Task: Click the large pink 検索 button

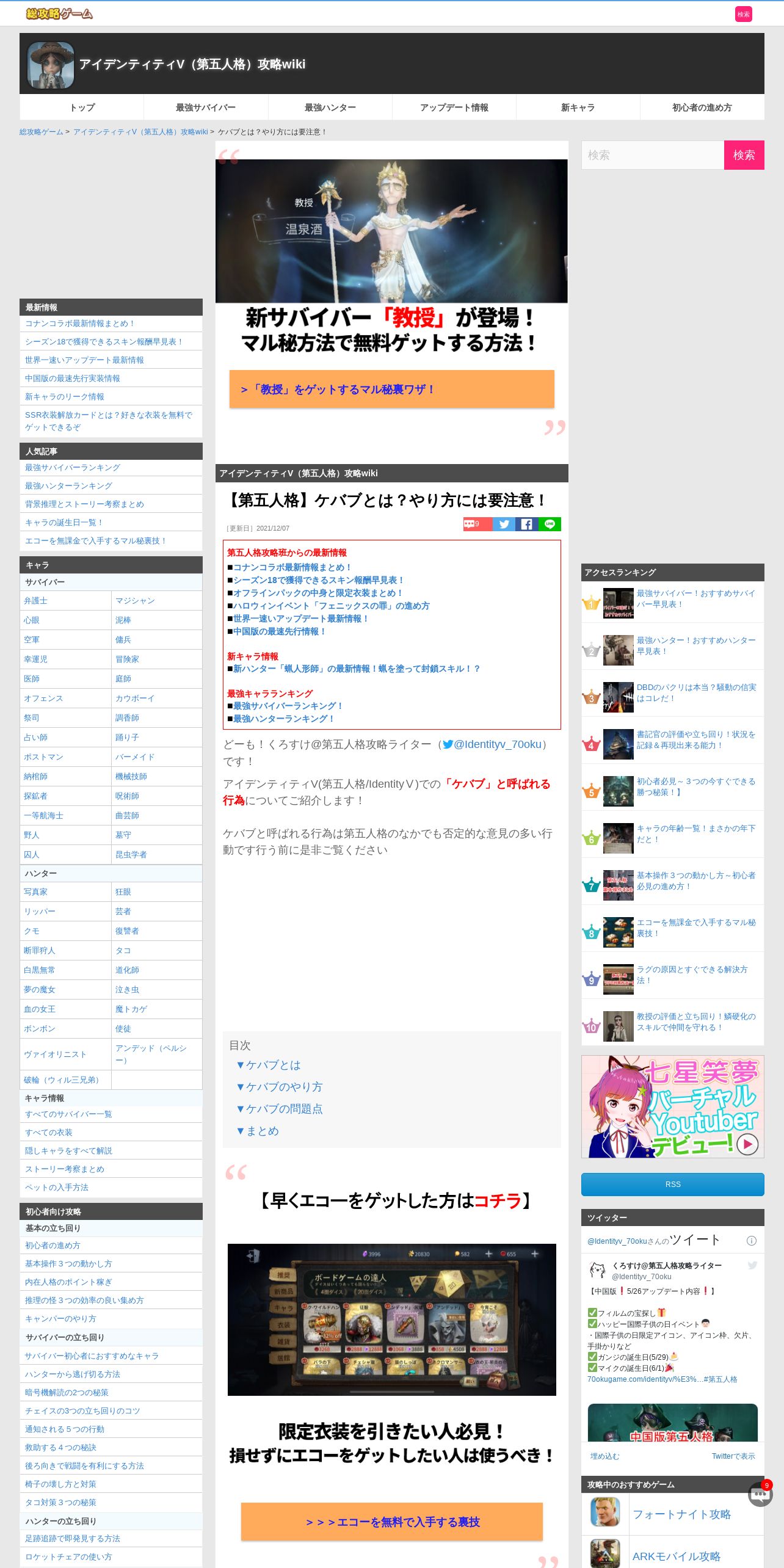Action: 744,155
